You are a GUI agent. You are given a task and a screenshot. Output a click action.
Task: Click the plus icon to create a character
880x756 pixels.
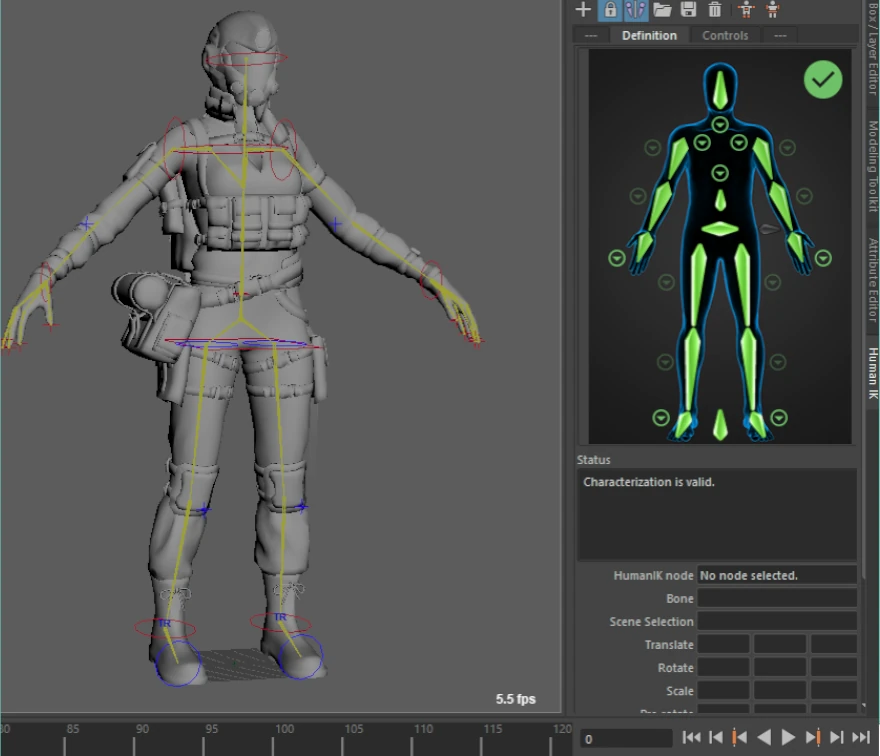point(584,10)
